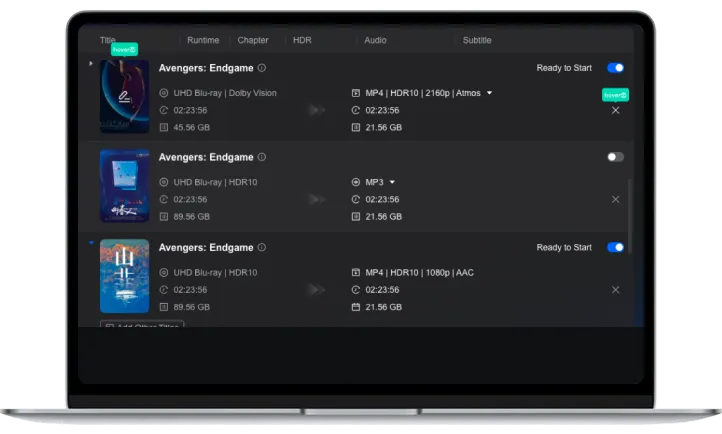The width and height of the screenshot is (722, 434).
Task: Click info icon beside first Avengers: Endgame title
Action: [262, 68]
